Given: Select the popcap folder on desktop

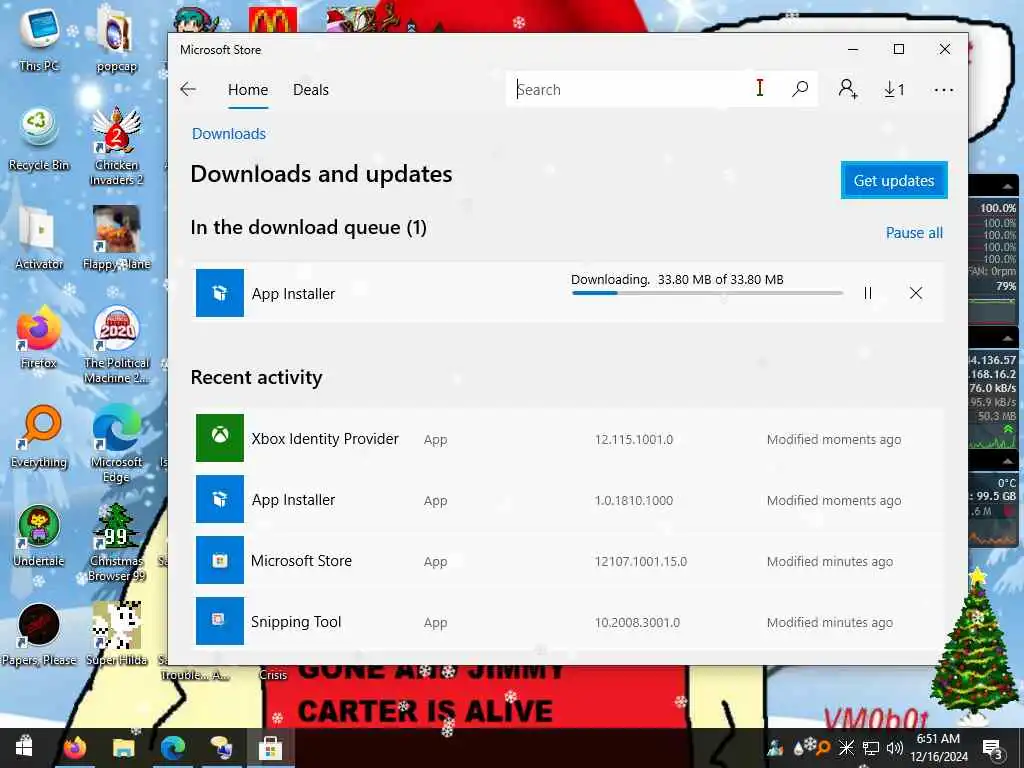Looking at the screenshot, I should point(116,40).
